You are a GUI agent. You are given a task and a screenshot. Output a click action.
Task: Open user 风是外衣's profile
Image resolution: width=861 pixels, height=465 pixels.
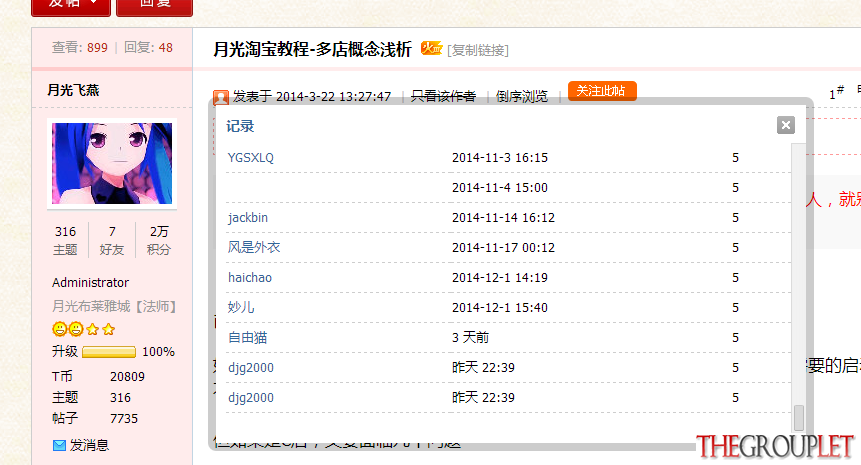click(x=254, y=247)
